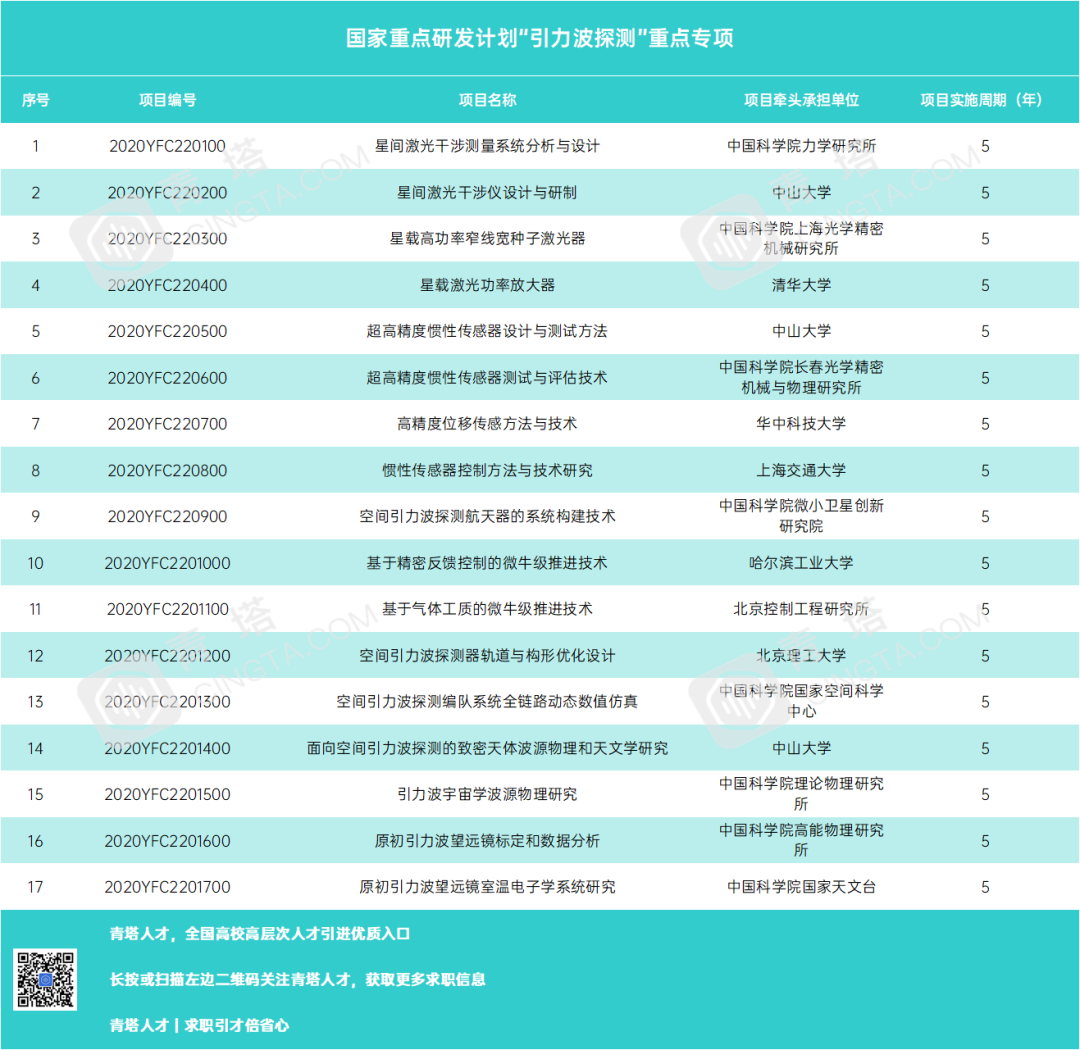
Task: Select project number 2020YFC220800
Action: pos(167,471)
